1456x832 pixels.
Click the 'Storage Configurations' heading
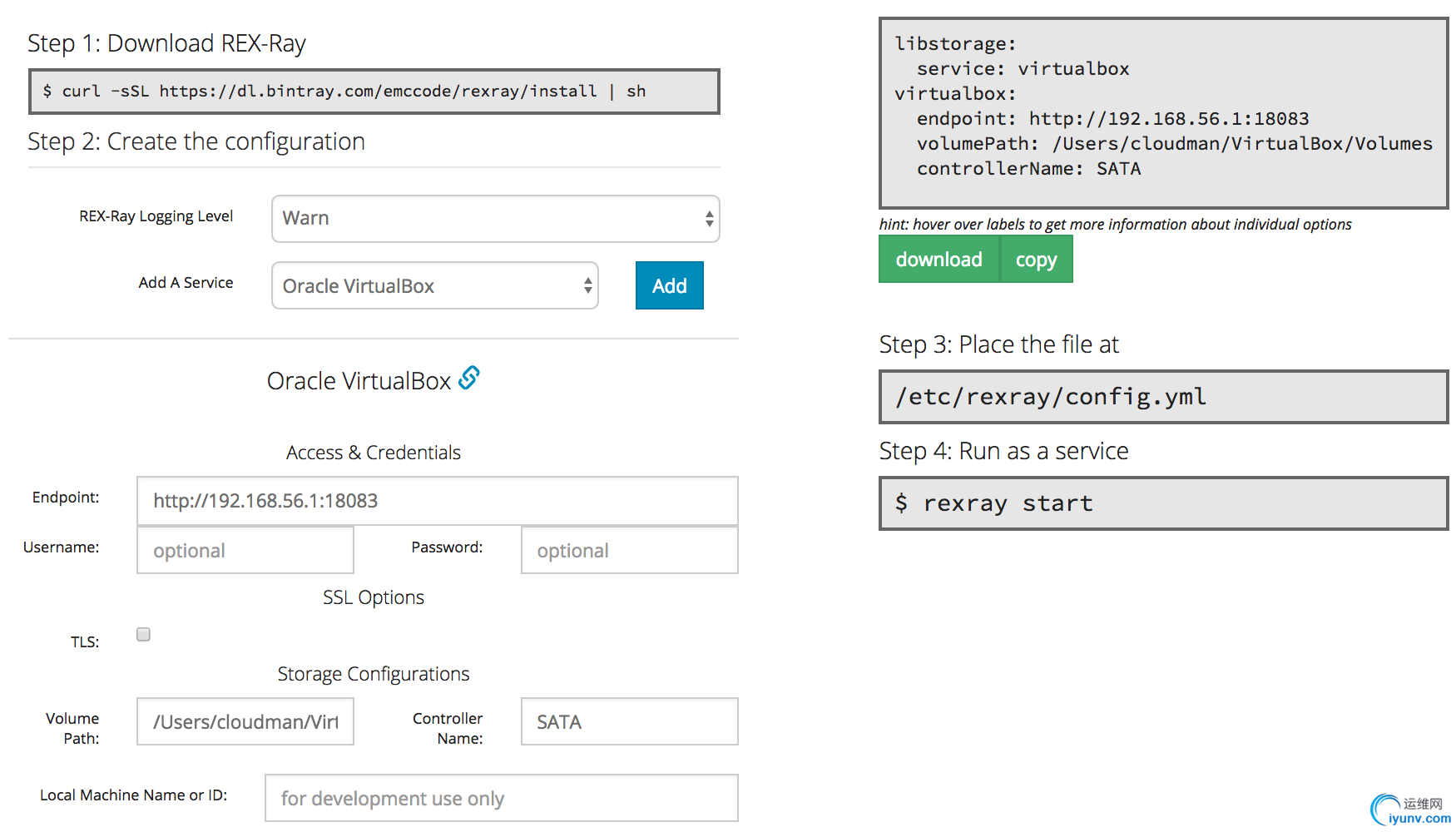[374, 674]
